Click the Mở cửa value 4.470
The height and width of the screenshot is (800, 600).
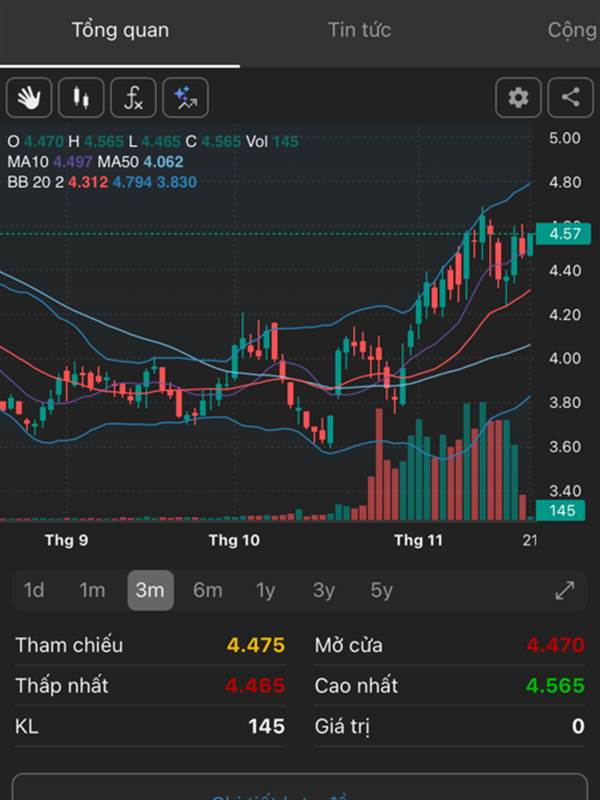(556, 645)
